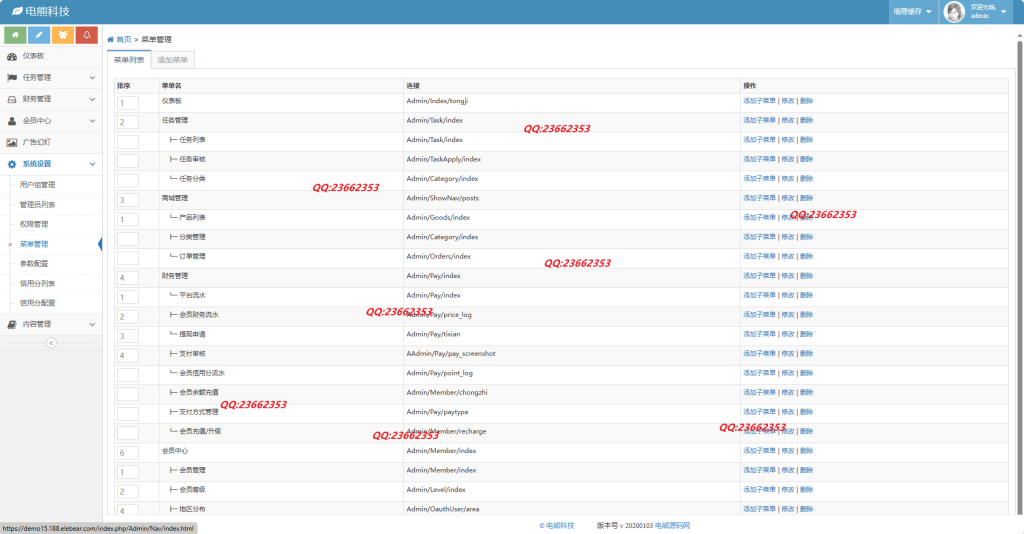The image size is (1024, 534).
Task: Click 添加子菜单 link for 仪表板 row
Action: pyautogui.click(x=759, y=101)
